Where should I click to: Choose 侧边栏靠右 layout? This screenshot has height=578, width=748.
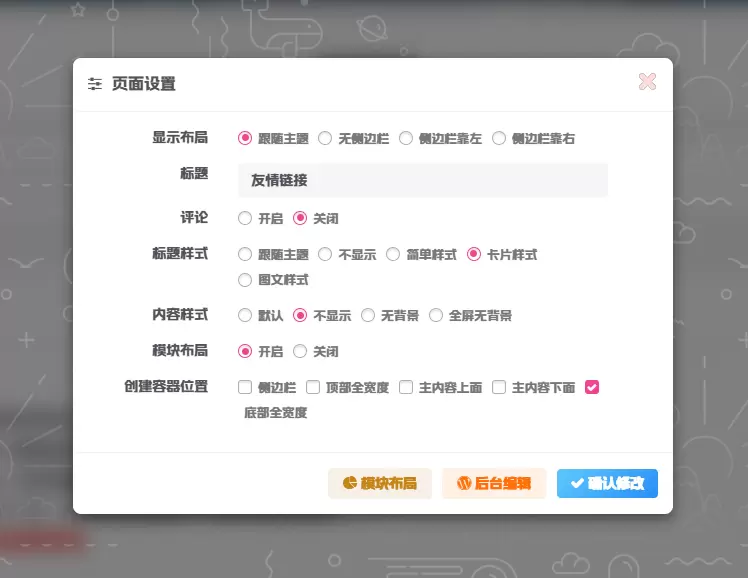(x=499, y=138)
